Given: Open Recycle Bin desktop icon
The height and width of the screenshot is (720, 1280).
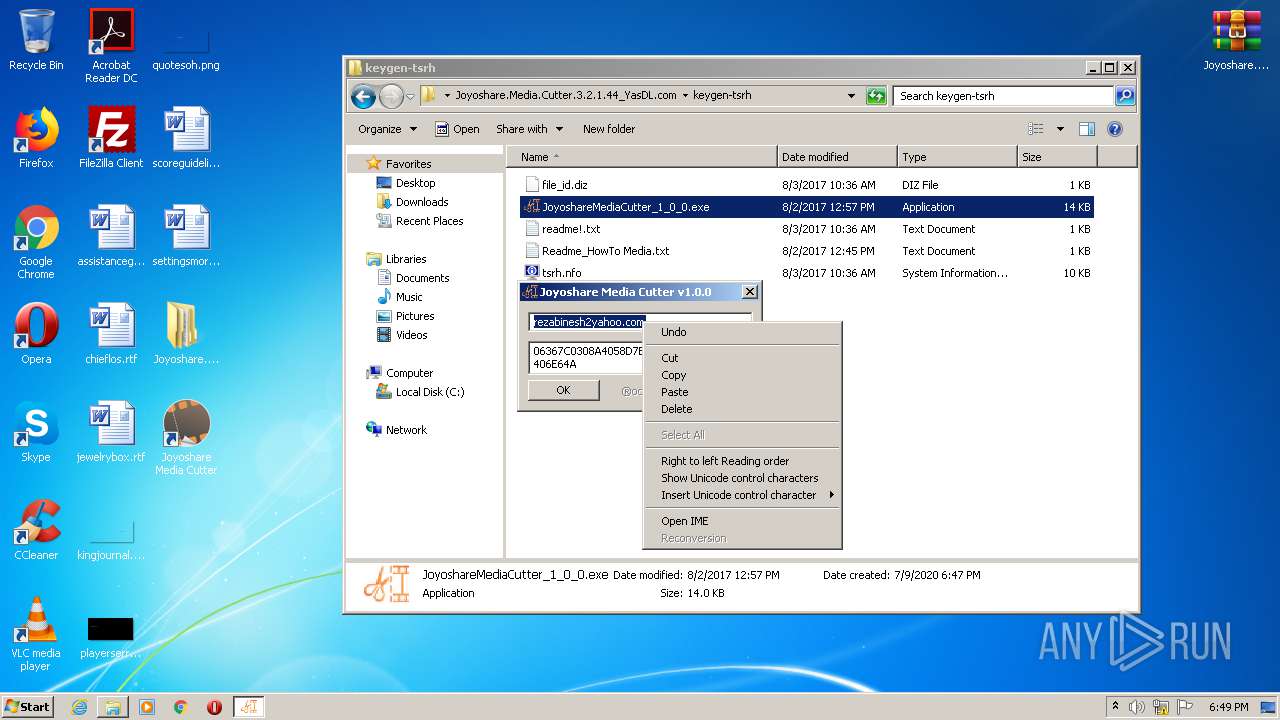Looking at the screenshot, I should point(36,40).
